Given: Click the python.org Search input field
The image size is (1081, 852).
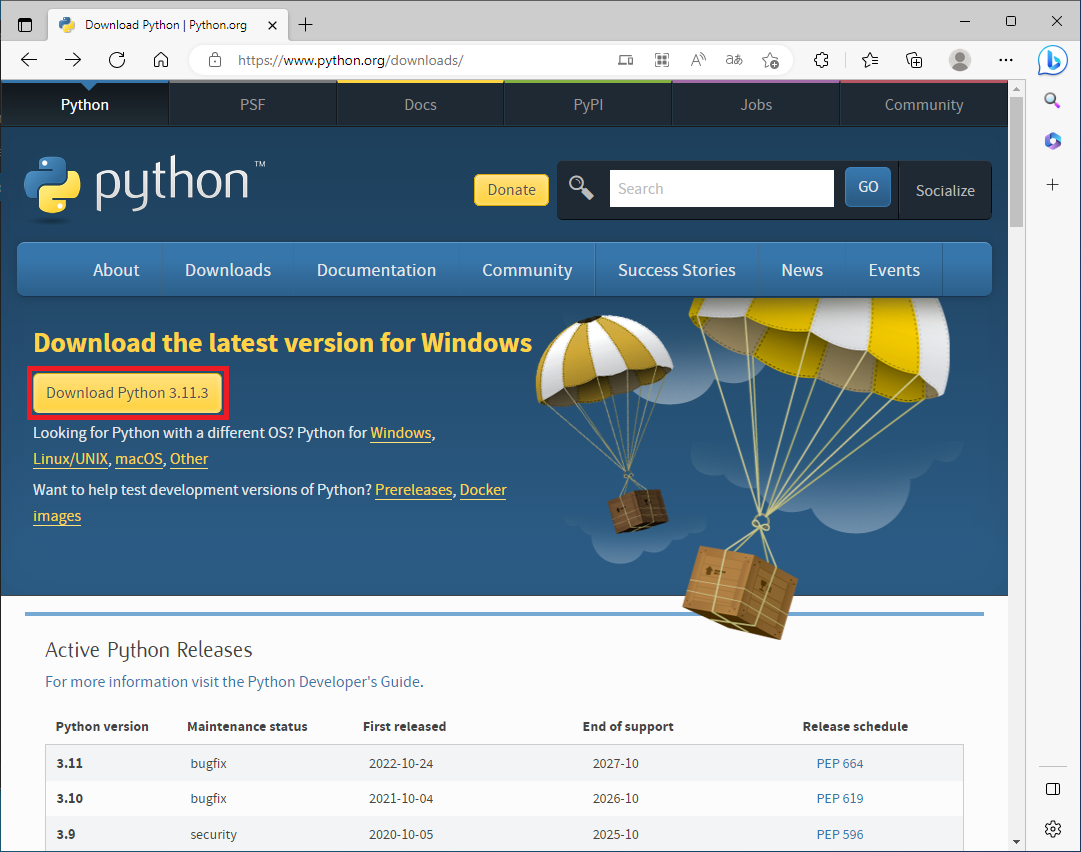Looking at the screenshot, I should click(721, 188).
